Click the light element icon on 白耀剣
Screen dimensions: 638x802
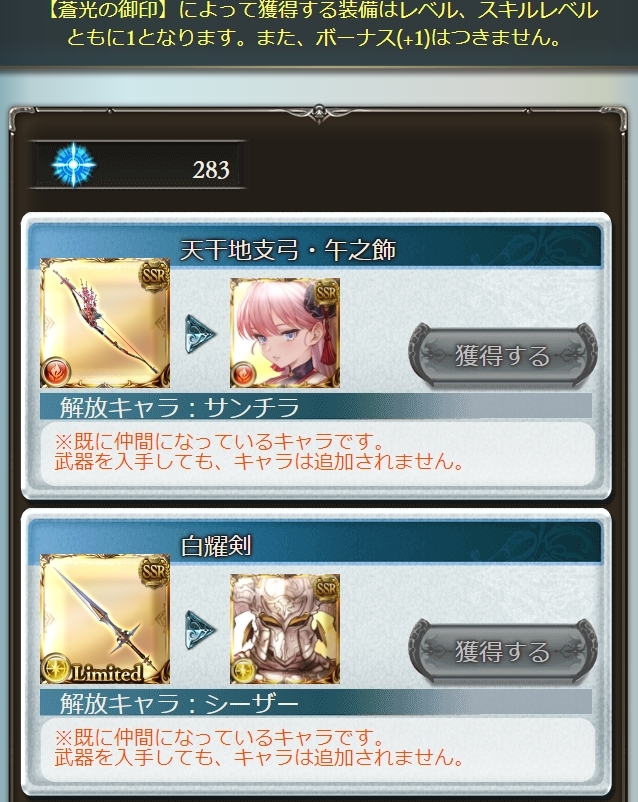(55, 669)
